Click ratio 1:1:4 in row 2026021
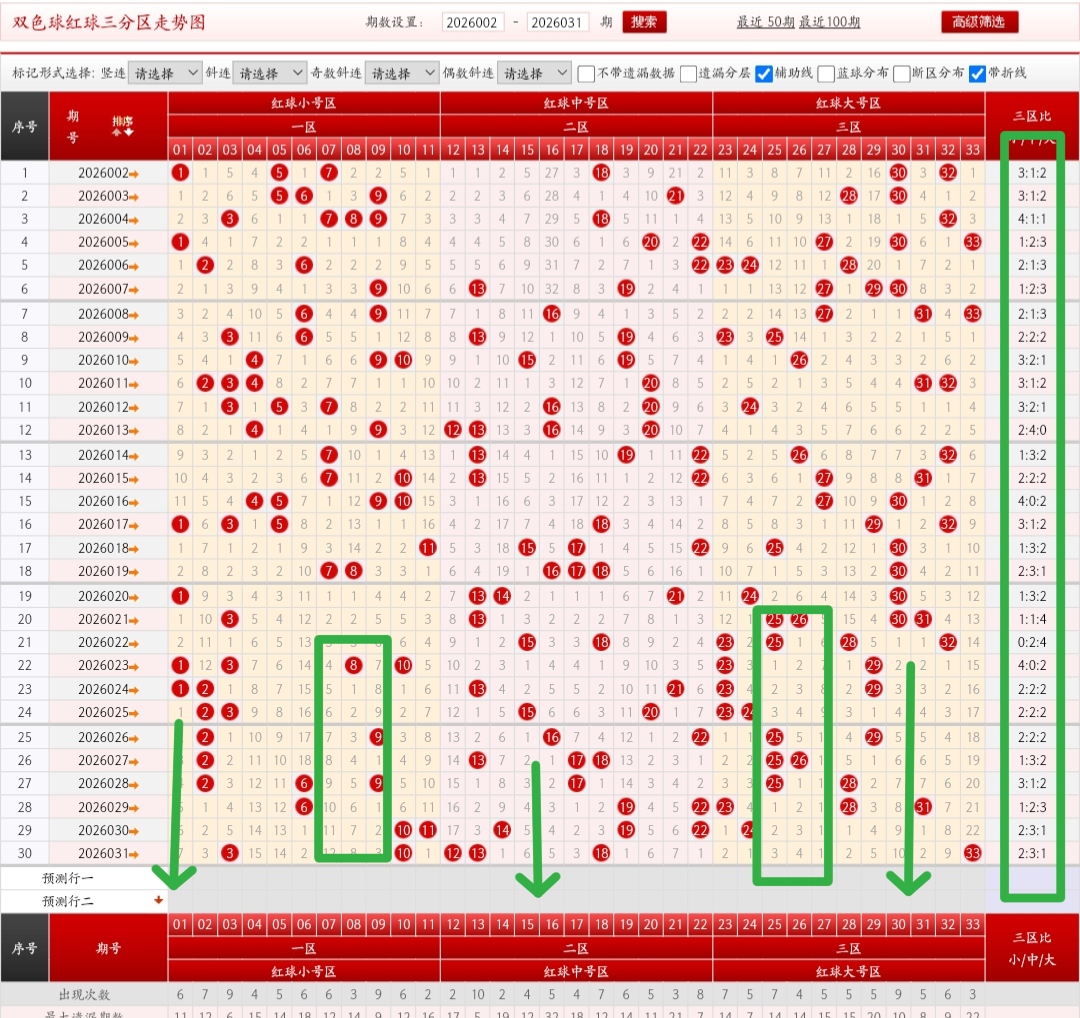The width and height of the screenshot is (1080, 1018). pos(1032,619)
